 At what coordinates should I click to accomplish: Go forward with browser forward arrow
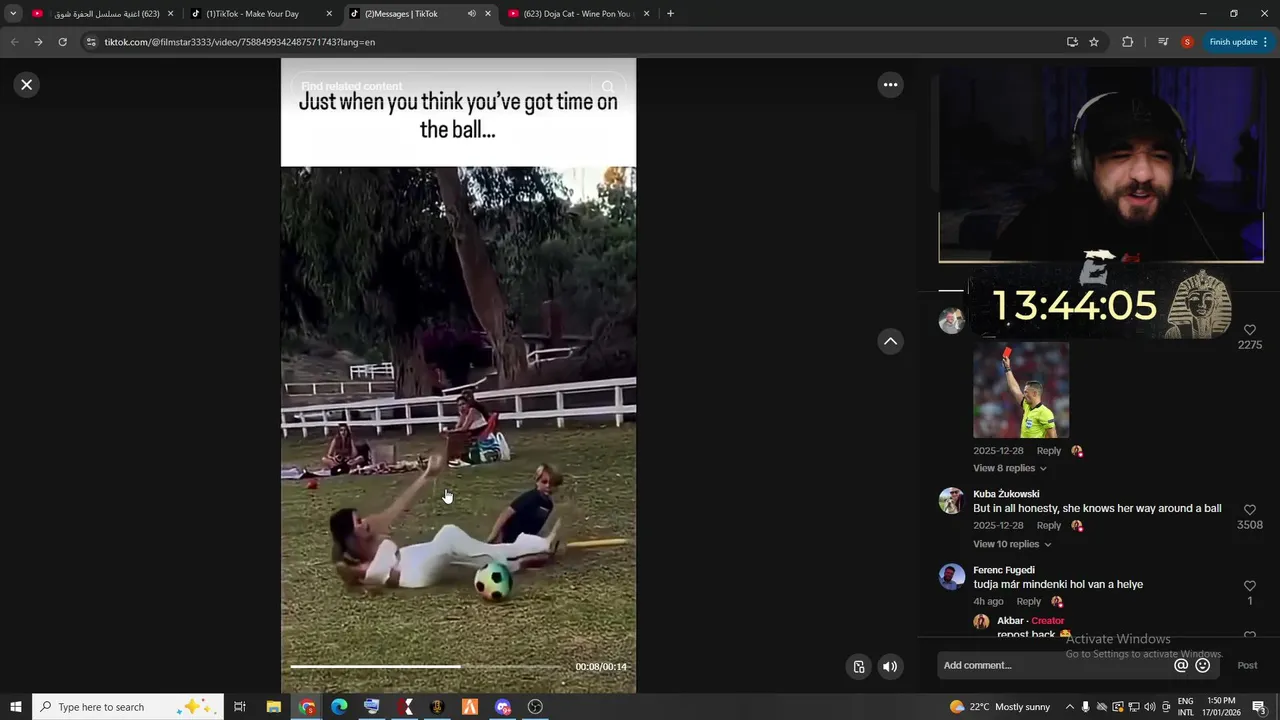(38, 42)
